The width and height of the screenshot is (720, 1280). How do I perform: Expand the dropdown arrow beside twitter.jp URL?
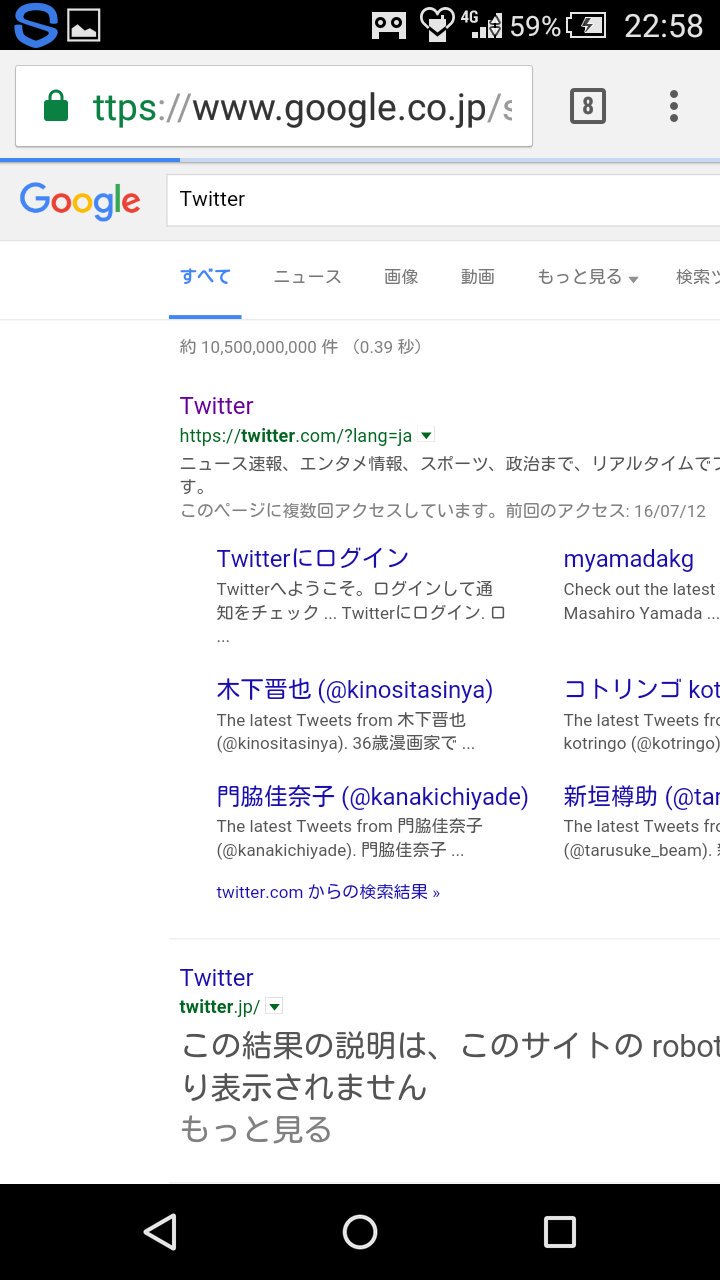(x=274, y=1007)
